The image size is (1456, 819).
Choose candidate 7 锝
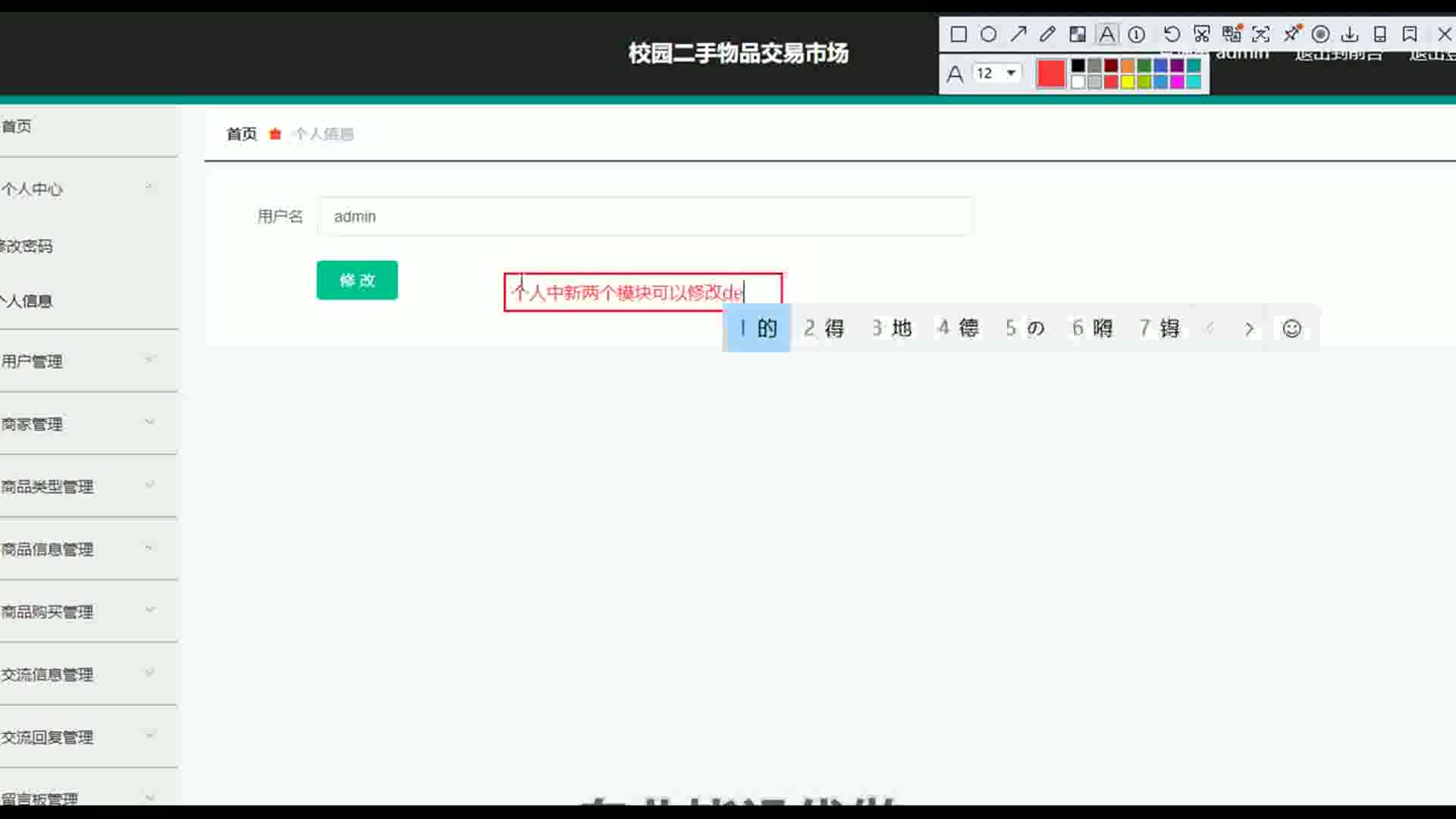(1159, 328)
